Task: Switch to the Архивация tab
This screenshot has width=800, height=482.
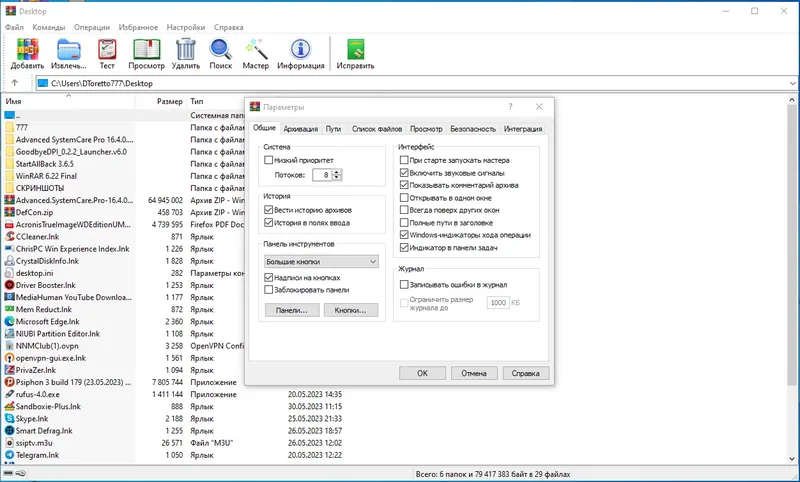Action: (x=301, y=129)
